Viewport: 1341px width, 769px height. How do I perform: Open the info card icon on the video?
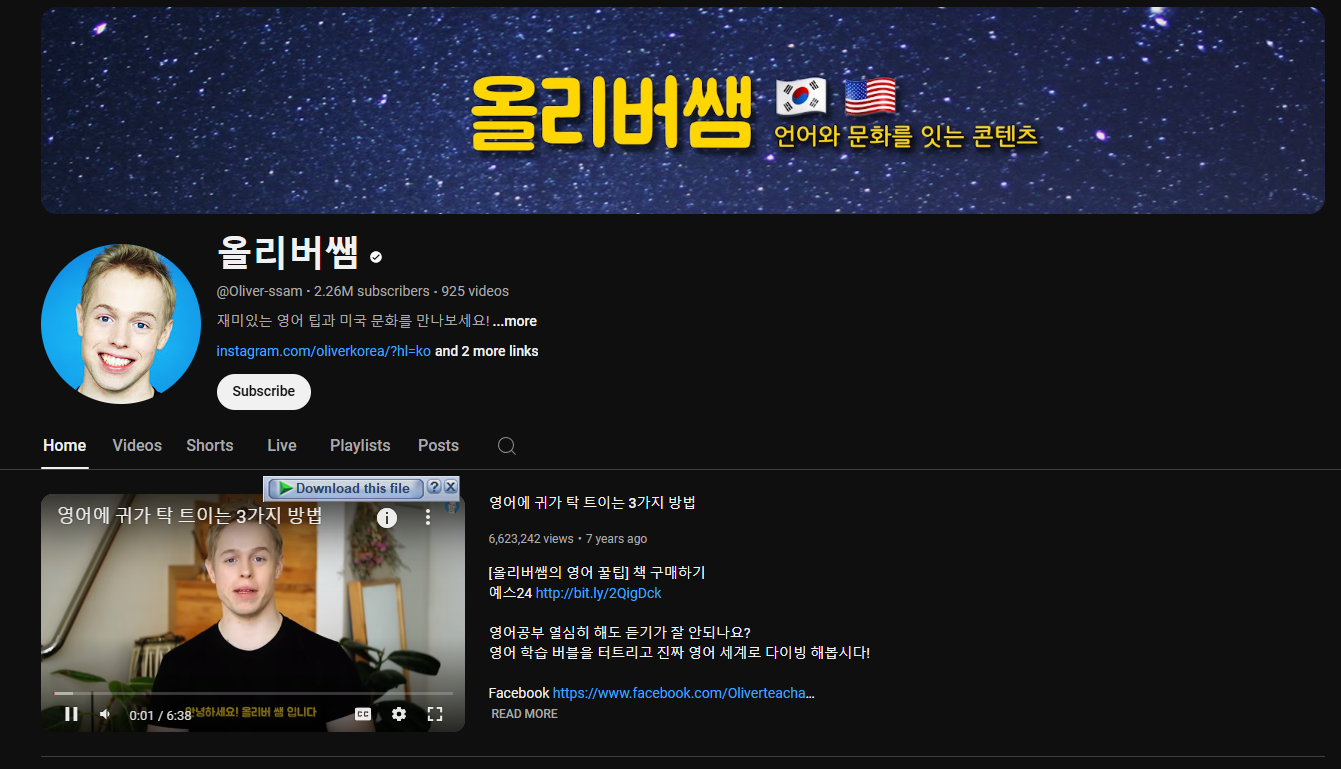[x=387, y=517]
